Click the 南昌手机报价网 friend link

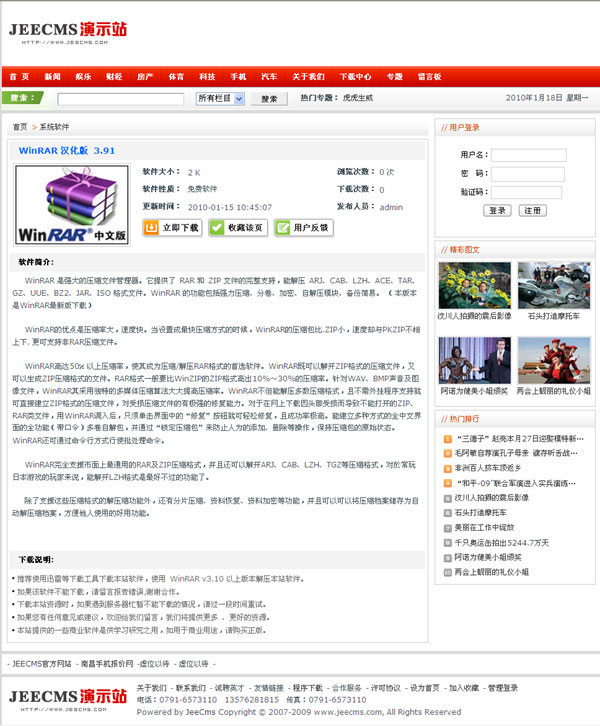coord(107,664)
